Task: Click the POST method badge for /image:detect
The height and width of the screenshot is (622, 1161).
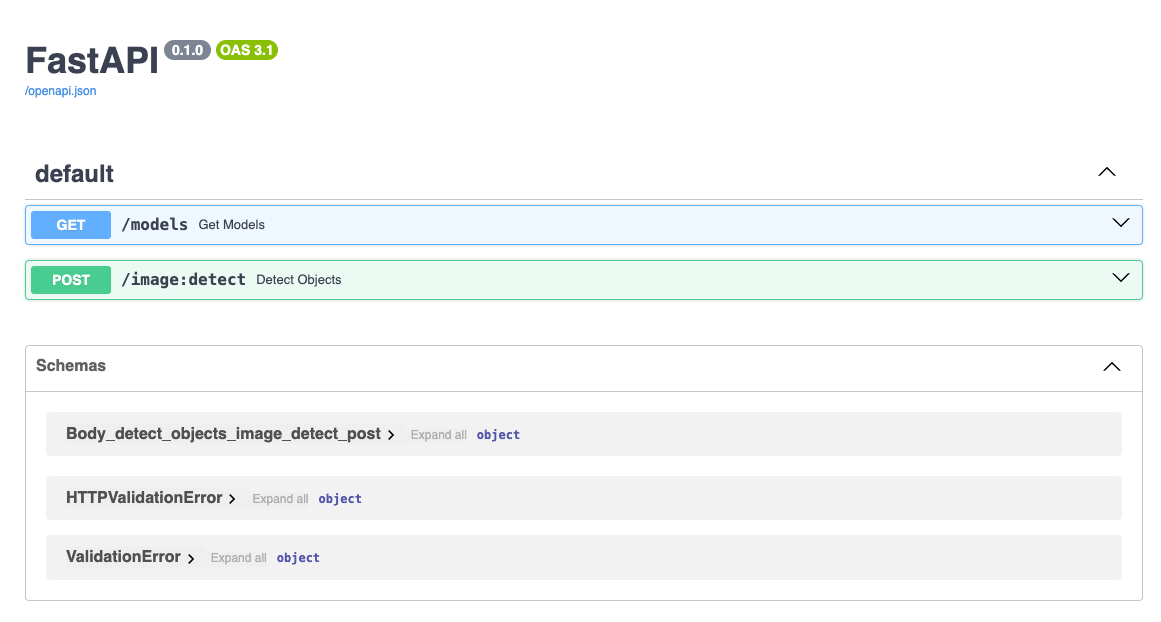Action: (x=71, y=280)
